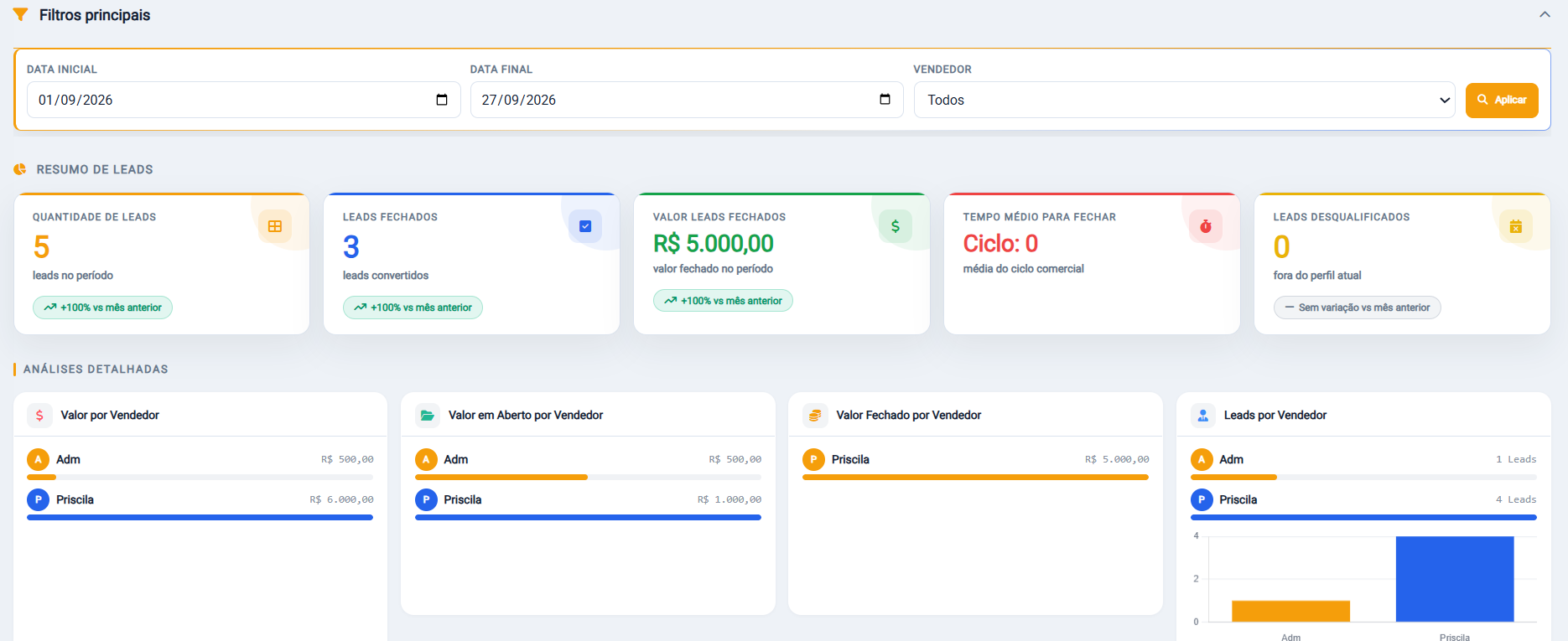This screenshot has width=1568, height=641.
Task: Click the orange filter funnel icon
Action: pos(21,15)
